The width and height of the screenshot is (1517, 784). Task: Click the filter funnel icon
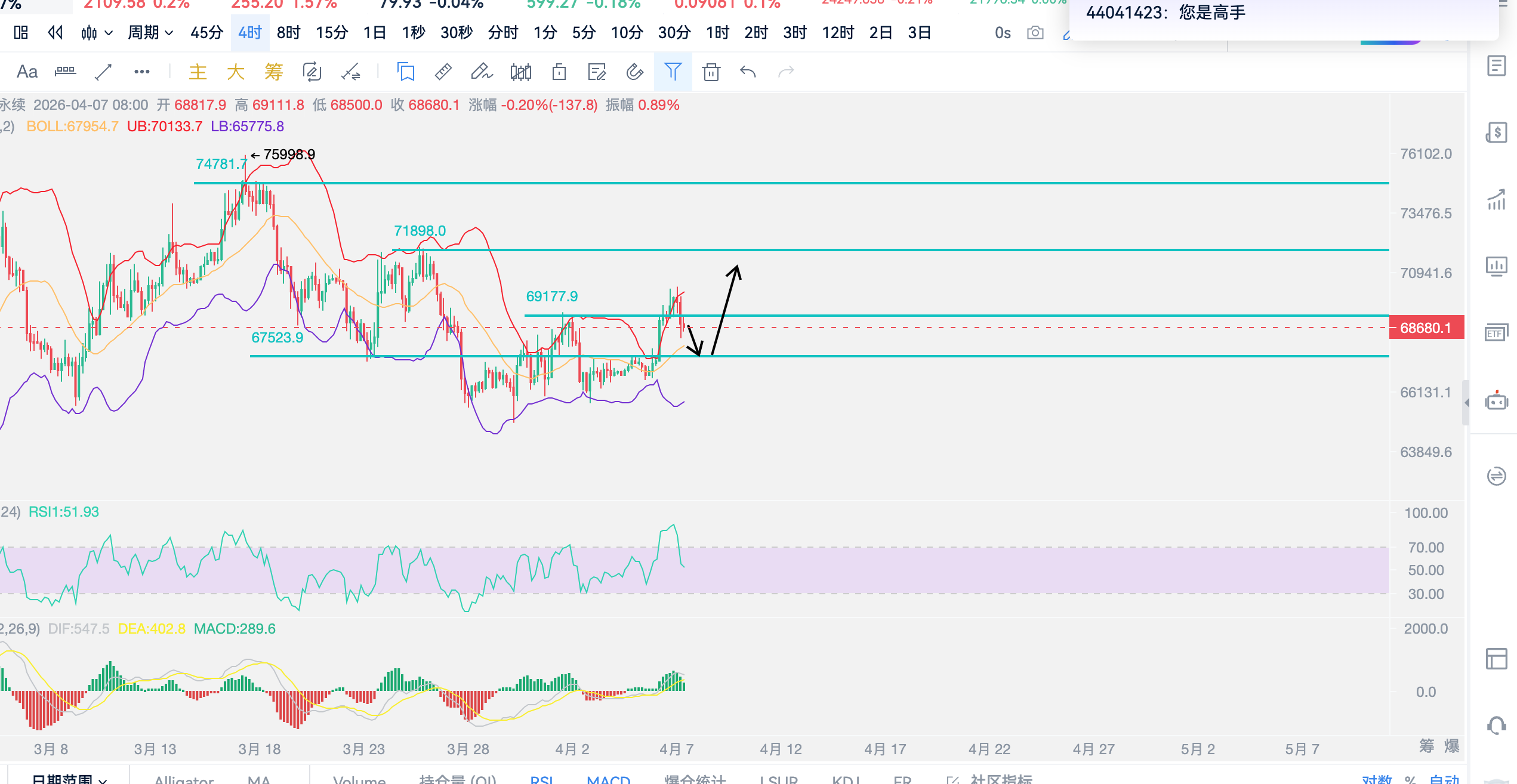[x=673, y=72]
